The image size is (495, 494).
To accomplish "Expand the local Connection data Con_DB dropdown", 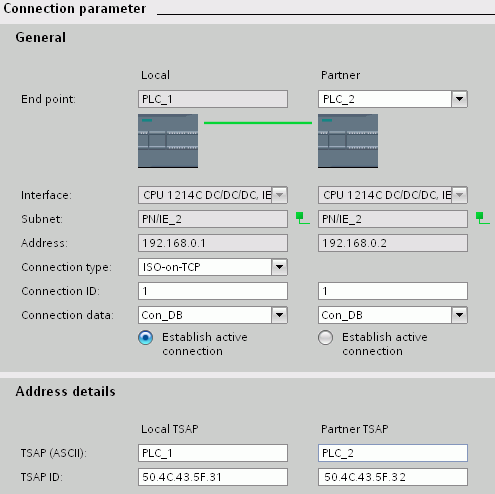I will 279,315.
